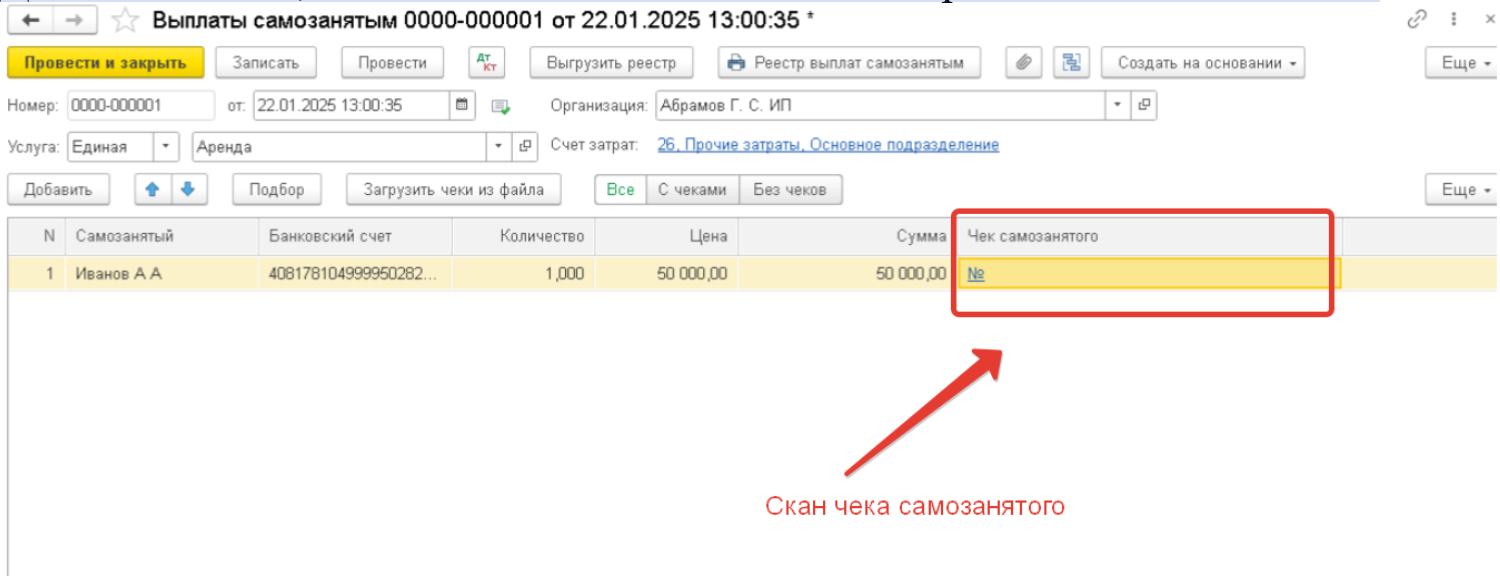Sort by Самозанятый column header
Screen dimensions: 1500x576
click(x=162, y=236)
